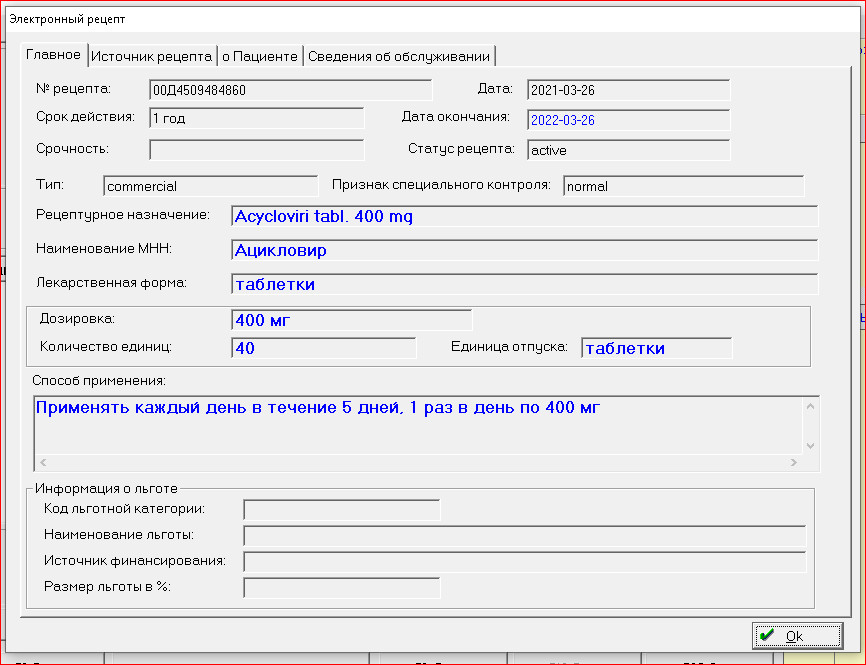The height and width of the screenshot is (665, 866).
Task: Click the up arrow of the Способ применения scrollbar
Action: pyautogui.click(x=810, y=407)
